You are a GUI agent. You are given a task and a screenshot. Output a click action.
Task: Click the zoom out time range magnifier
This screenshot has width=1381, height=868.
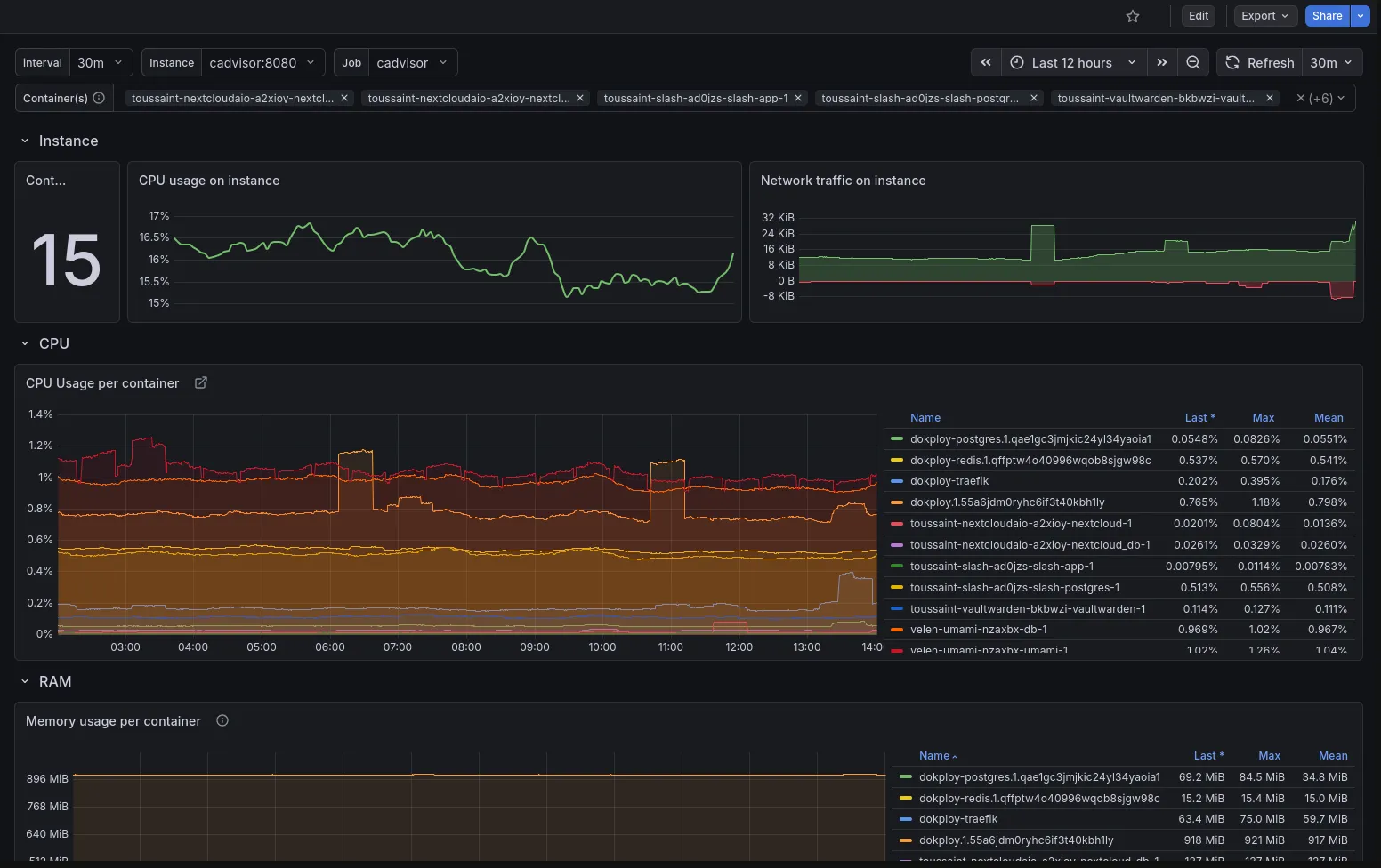[1193, 62]
